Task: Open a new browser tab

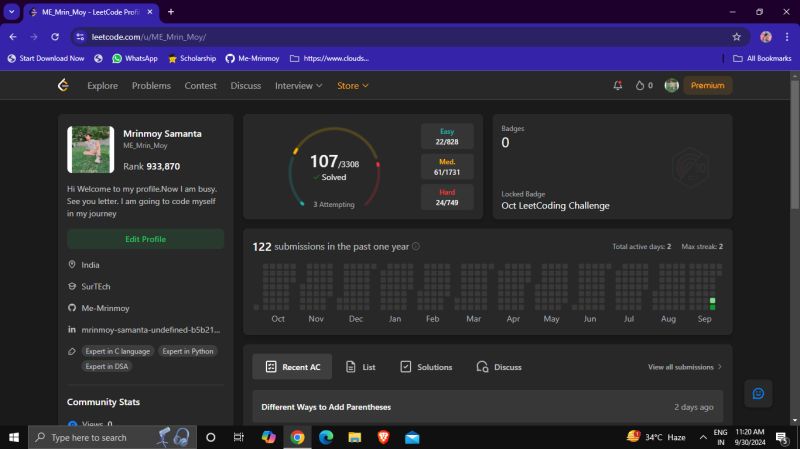Action: (x=171, y=12)
